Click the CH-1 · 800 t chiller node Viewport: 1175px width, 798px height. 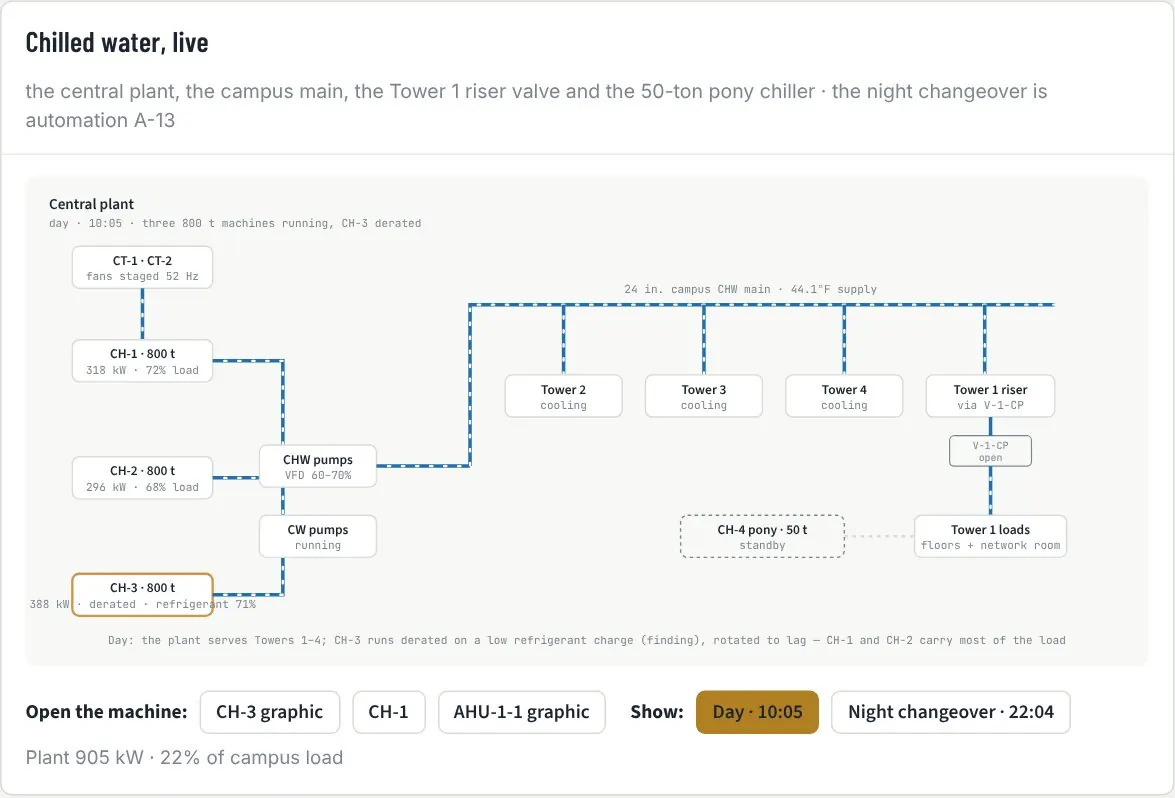pyautogui.click(x=142, y=361)
